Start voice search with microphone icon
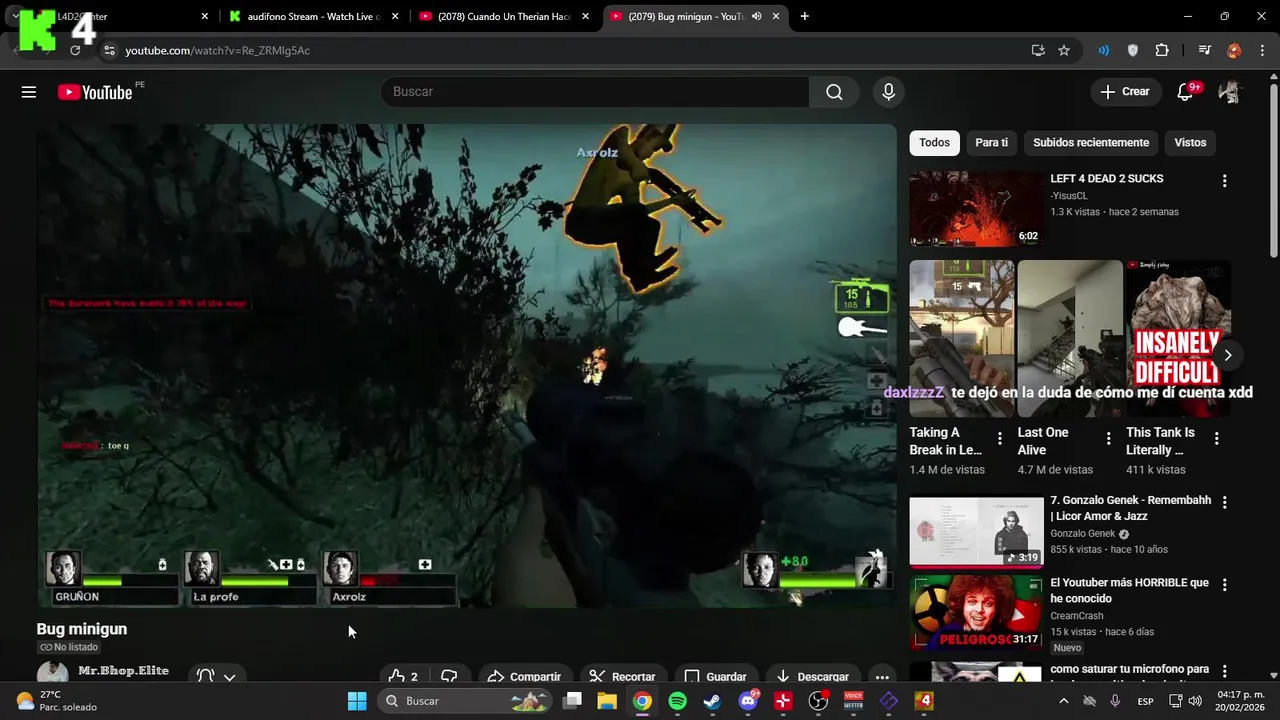1280x720 pixels. (888, 92)
